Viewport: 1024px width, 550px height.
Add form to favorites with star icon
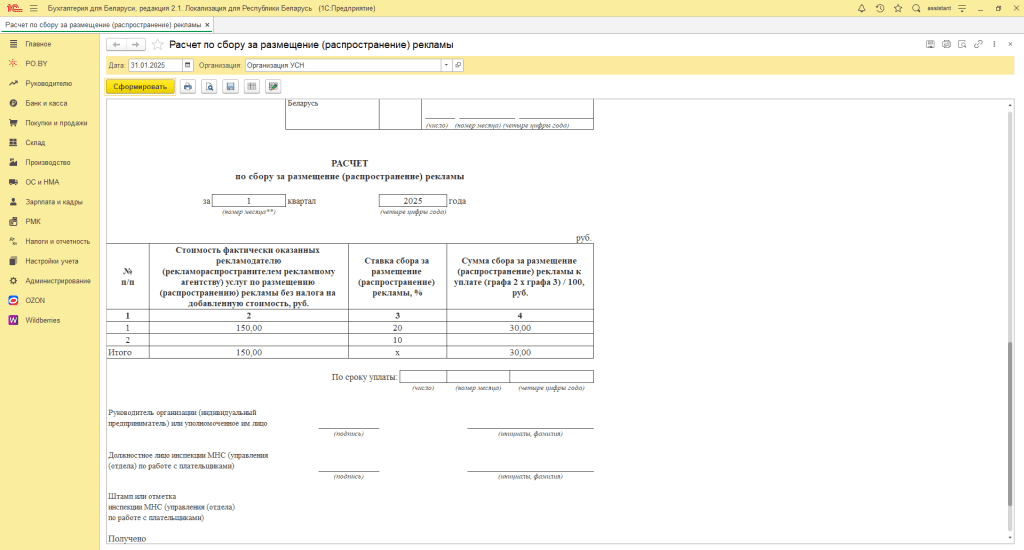pyautogui.click(x=157, y=44)
